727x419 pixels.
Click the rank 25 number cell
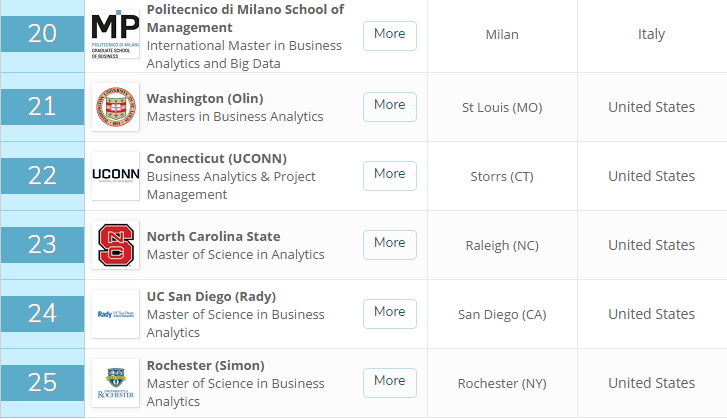tap(42, 383)
